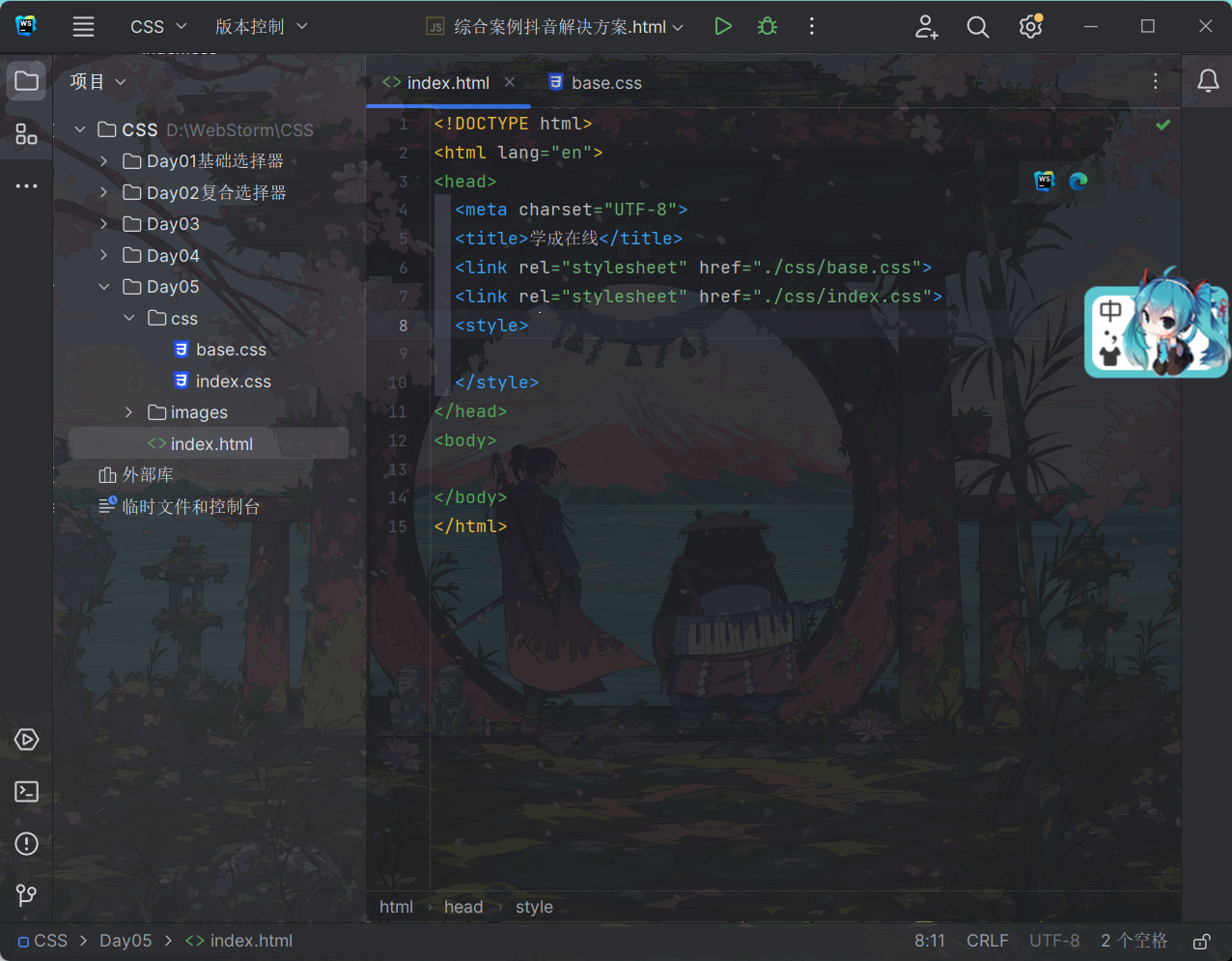The image size is (1232, 961).
Task: Change UTF-8 file encoding
Action: pyautogui.click(x=1054, y=941)
